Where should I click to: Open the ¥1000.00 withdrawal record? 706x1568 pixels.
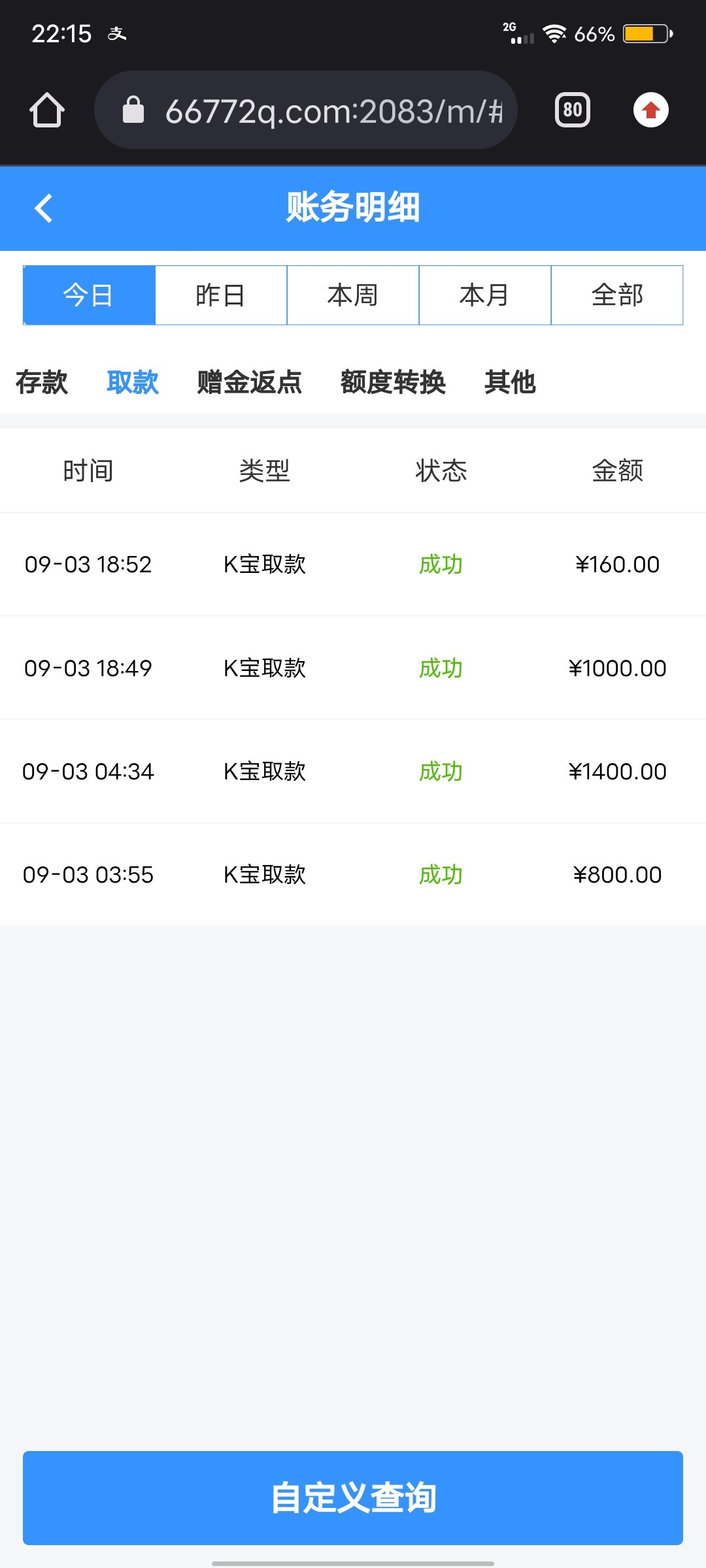353,668
